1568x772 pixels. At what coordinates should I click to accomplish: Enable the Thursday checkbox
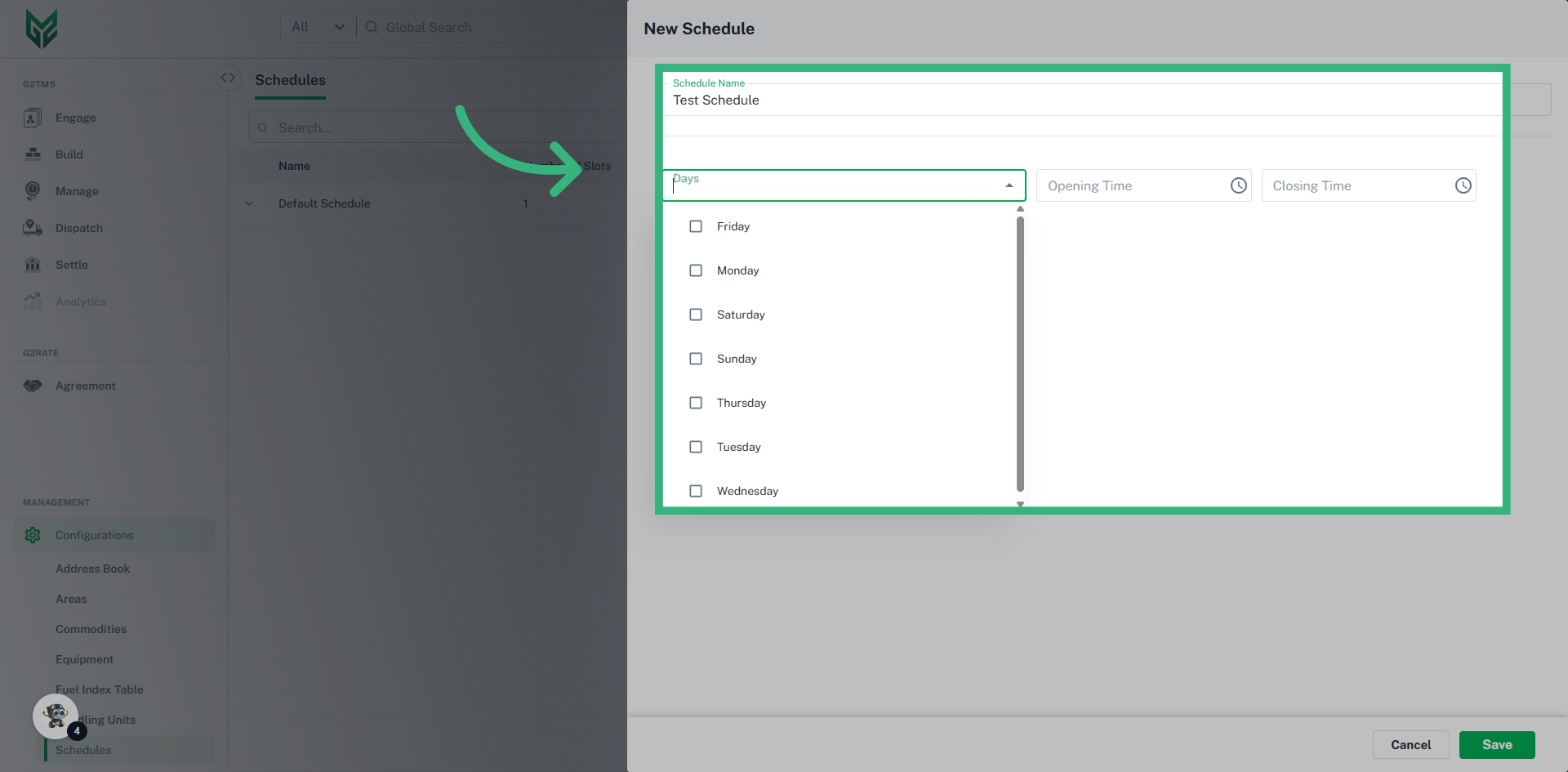click(696, 403)
